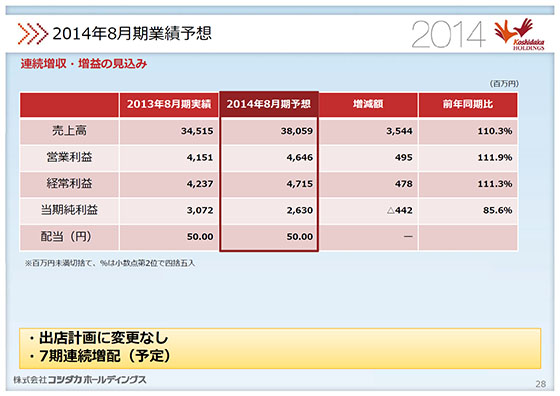The image size is (560, 396).
Task: Click the Koshidaka Holdings hands logo
Action: pyautogui.click(x=519, y=34)
